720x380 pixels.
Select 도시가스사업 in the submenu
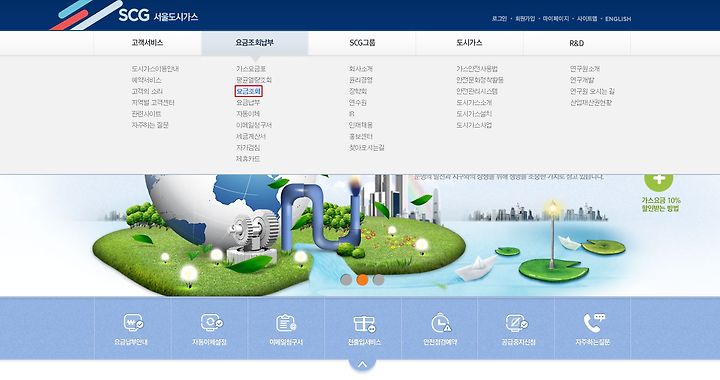(474, 125)
